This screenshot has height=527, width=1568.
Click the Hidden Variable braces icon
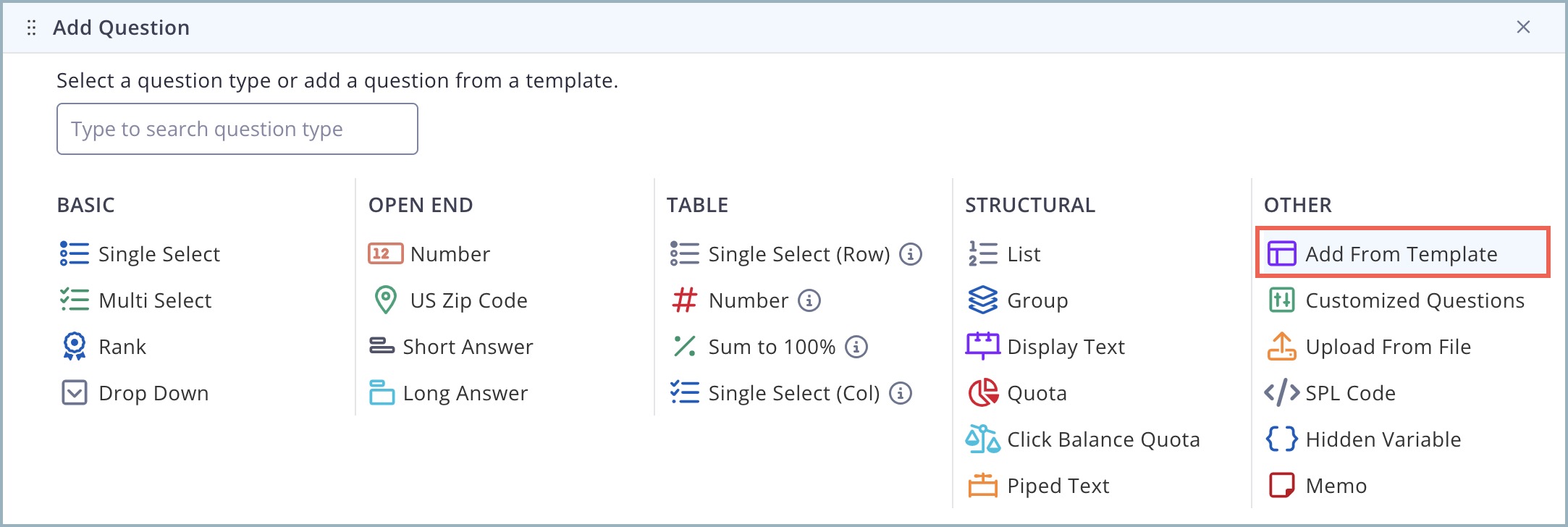click(x=1281, y=439)
